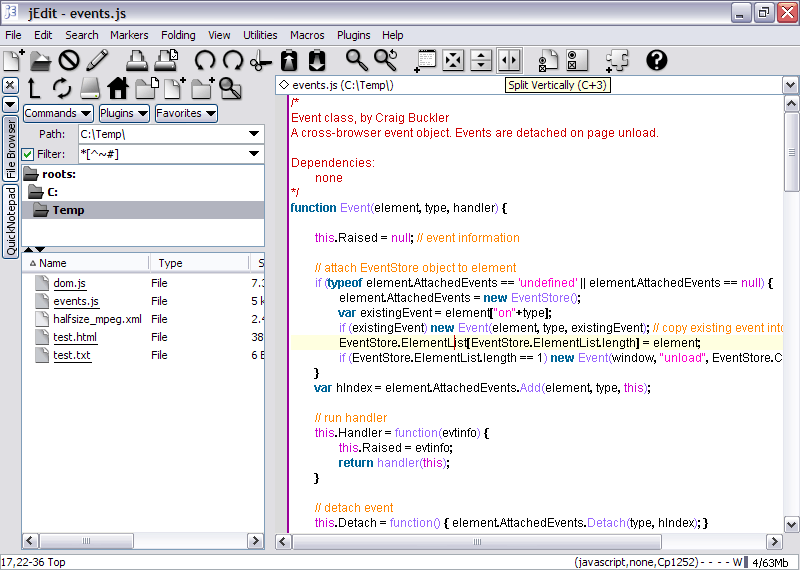This screenshot has width=800, height=570.
Task: Click the Unsplit view icon
Action: (453, 60)
